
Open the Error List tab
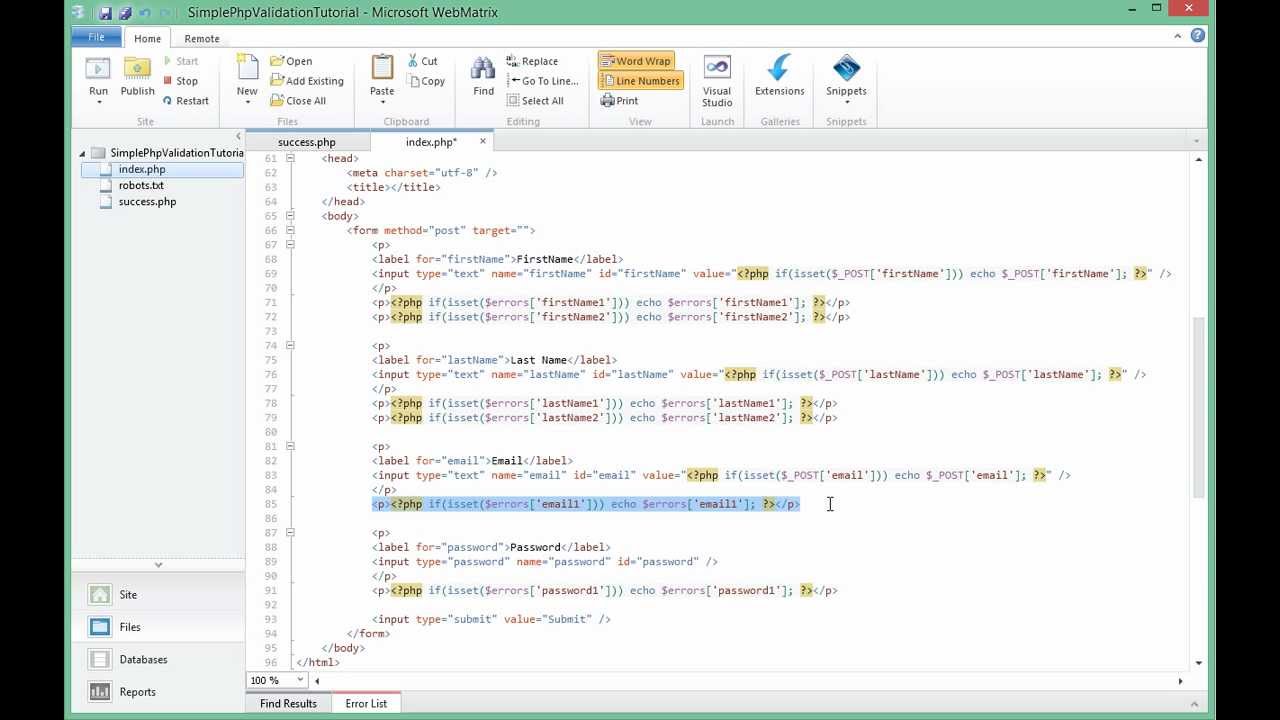[366, 704]
